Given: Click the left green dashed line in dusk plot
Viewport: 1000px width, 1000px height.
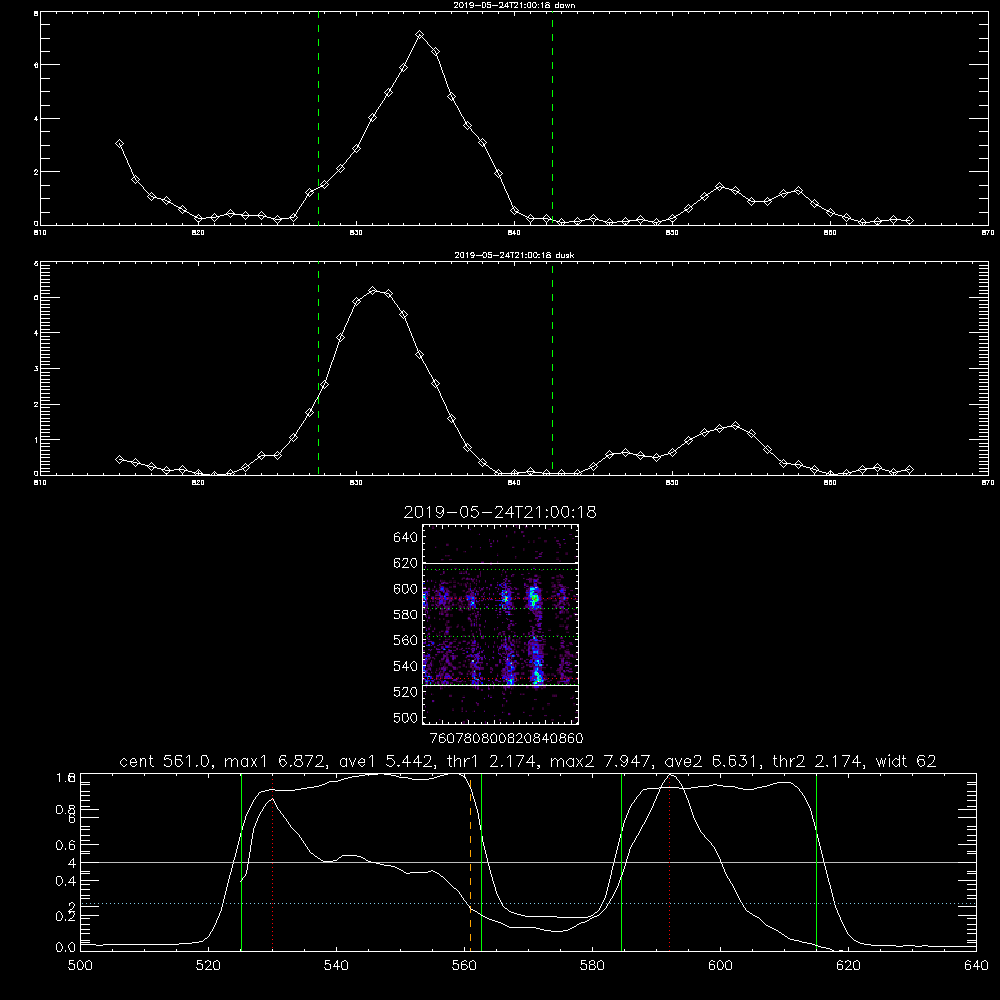Looking at the screenshot, I should coord(318,369).
